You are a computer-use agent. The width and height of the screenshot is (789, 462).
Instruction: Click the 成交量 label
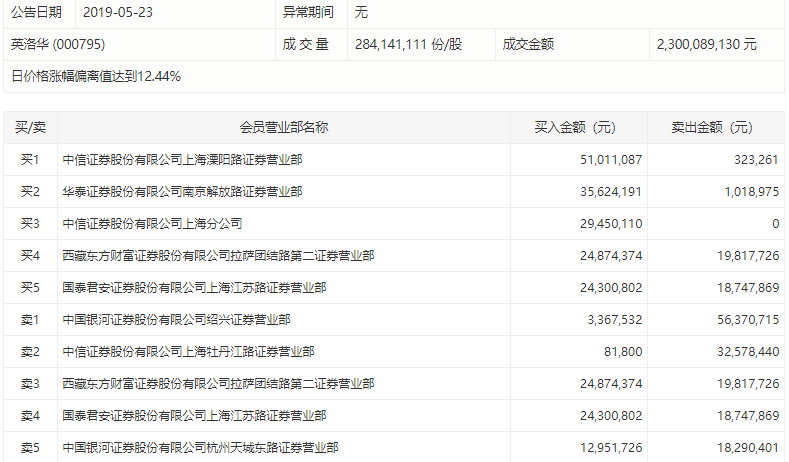(x=305, y=44)
